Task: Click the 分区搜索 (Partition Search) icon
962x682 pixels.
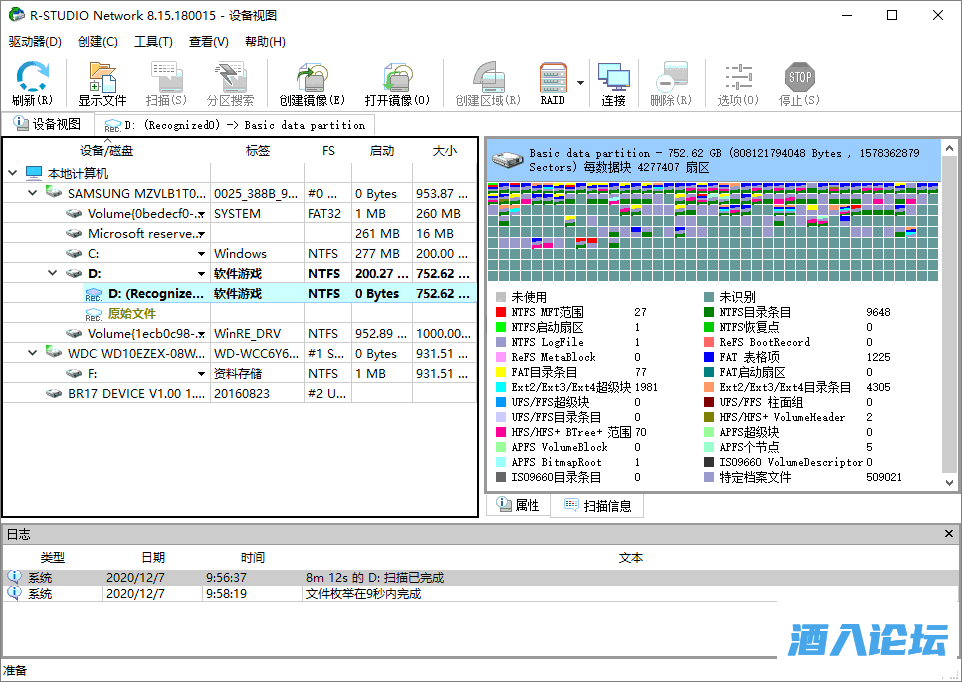Action: (x=230, y=78)
